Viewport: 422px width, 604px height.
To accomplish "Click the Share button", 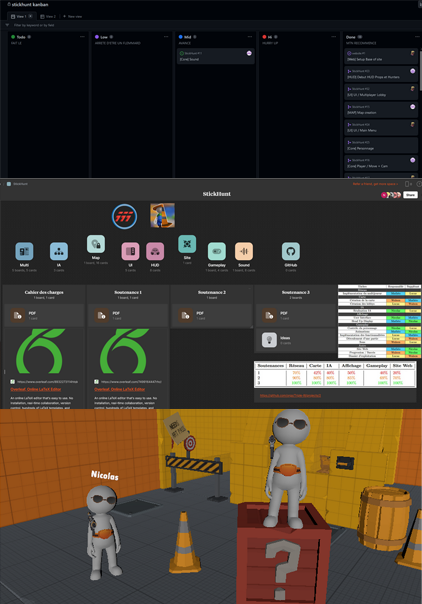I will click(410, 195).
